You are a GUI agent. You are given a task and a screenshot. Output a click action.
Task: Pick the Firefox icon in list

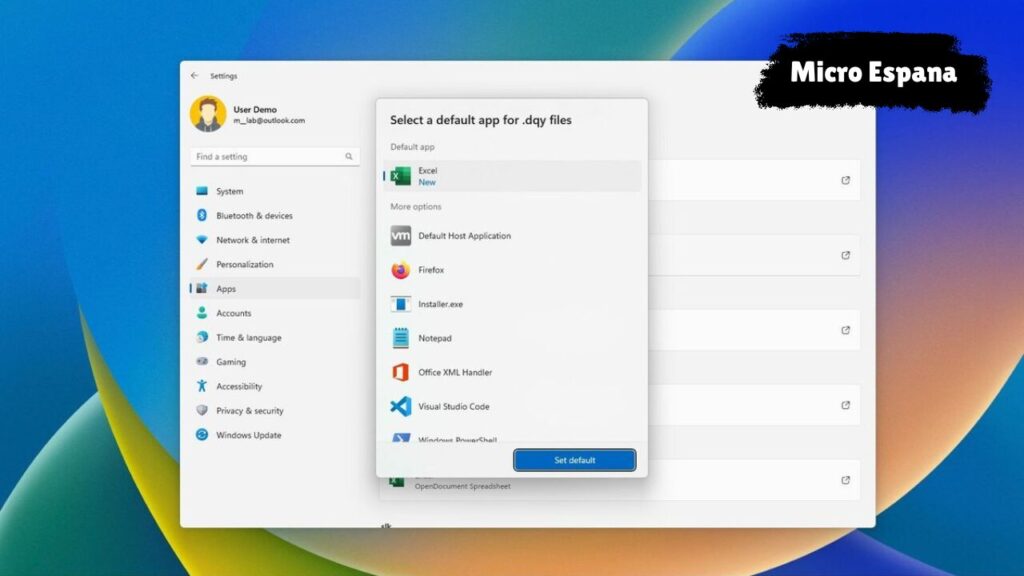click(401, 270)
